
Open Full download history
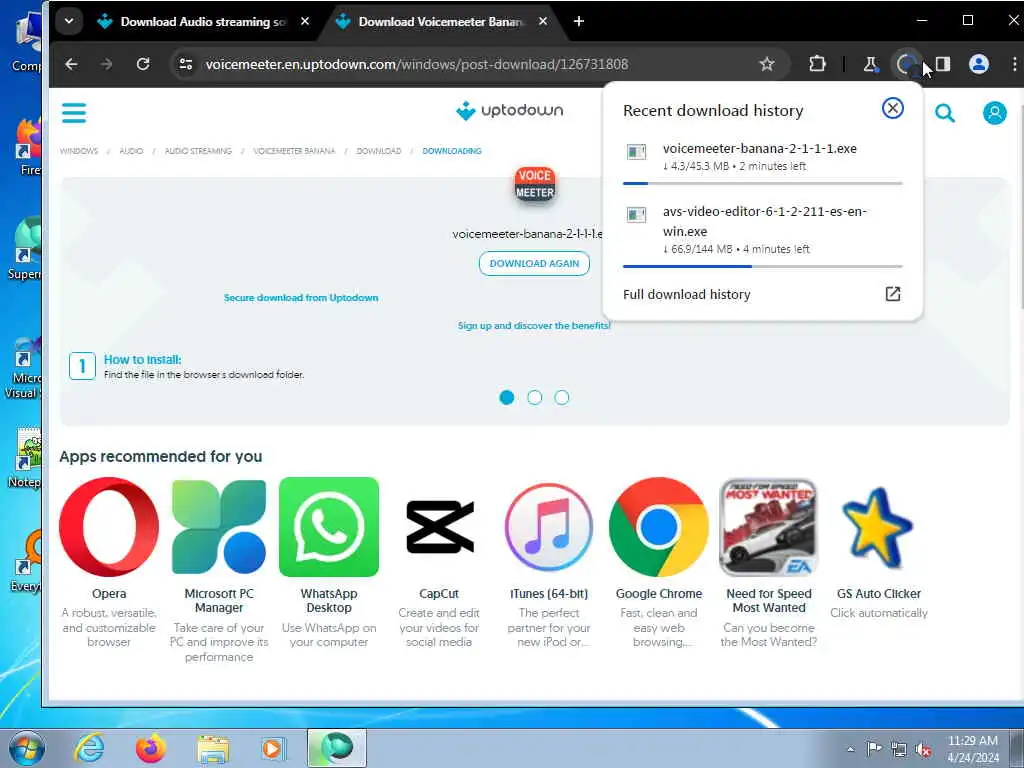pyautogui.click(x=686, y=295)
